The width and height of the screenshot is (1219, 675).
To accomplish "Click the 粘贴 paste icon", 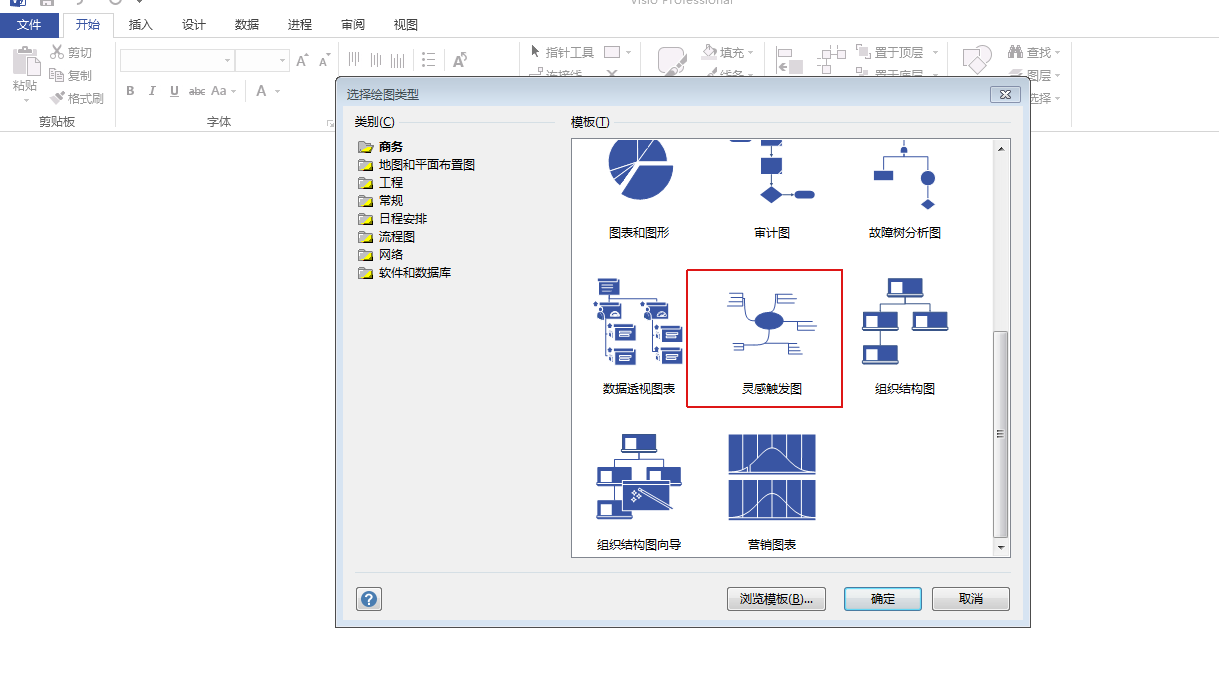I will pyautogui.click(x=25, y=60).
